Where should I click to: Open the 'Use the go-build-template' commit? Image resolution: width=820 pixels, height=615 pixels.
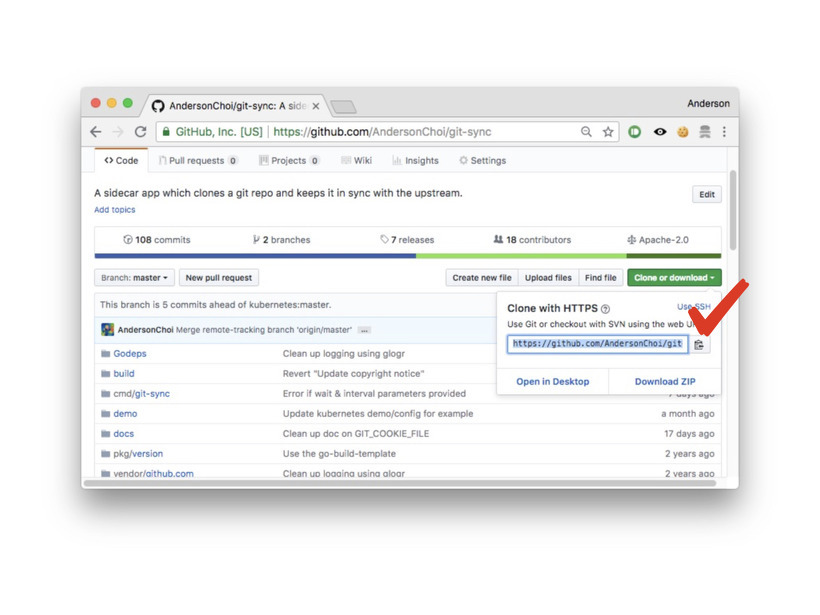coord(339,454)
